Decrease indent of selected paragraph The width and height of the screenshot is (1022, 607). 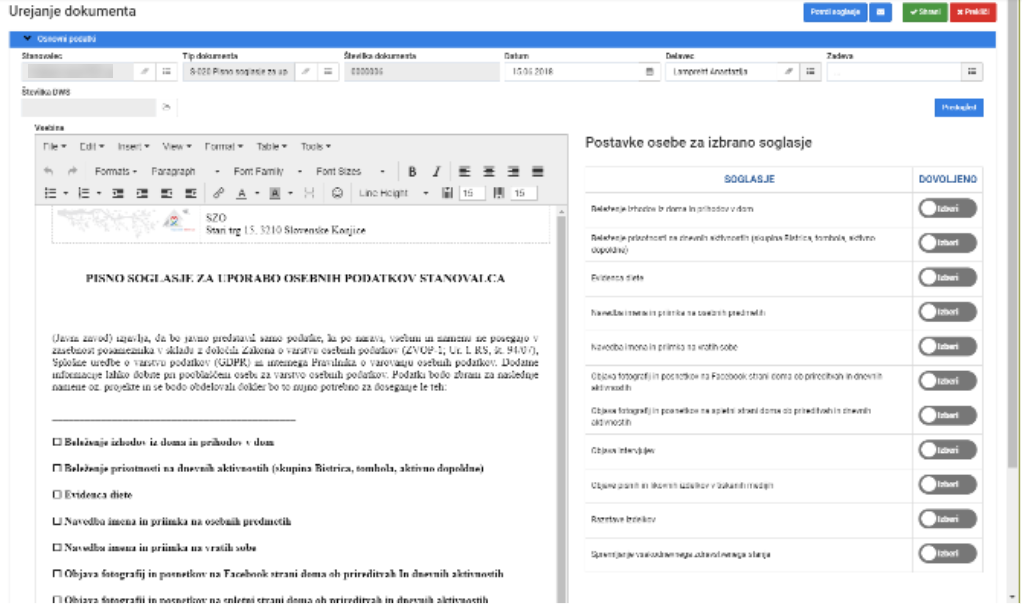(118, 193)
